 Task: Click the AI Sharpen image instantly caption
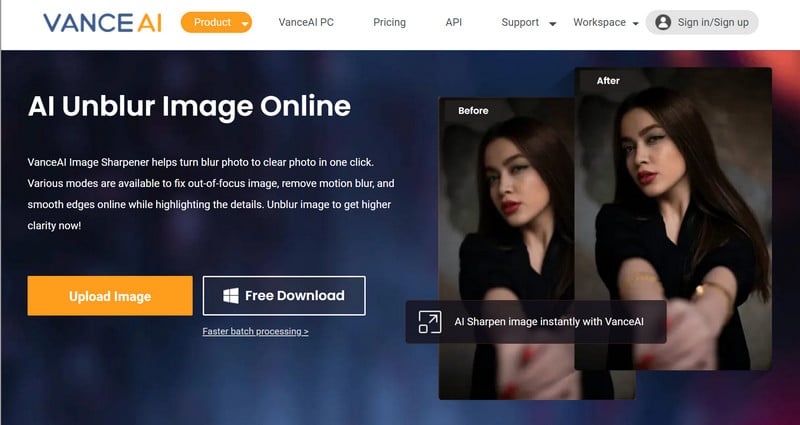click(549, 322)
